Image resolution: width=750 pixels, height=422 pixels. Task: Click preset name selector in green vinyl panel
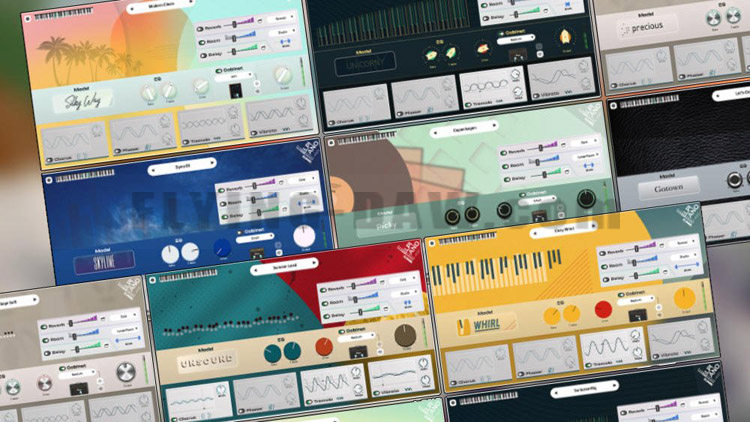tap(464, 129)
